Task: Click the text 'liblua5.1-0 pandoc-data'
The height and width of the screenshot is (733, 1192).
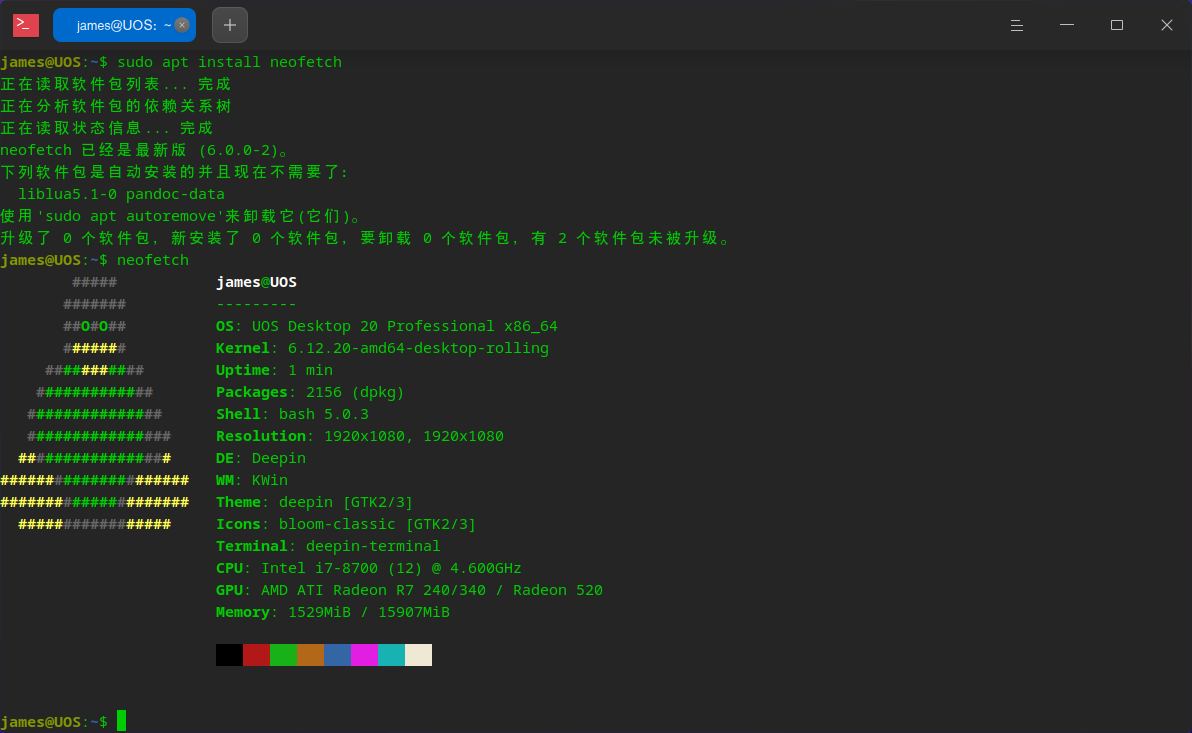Action: click(122, 194)
